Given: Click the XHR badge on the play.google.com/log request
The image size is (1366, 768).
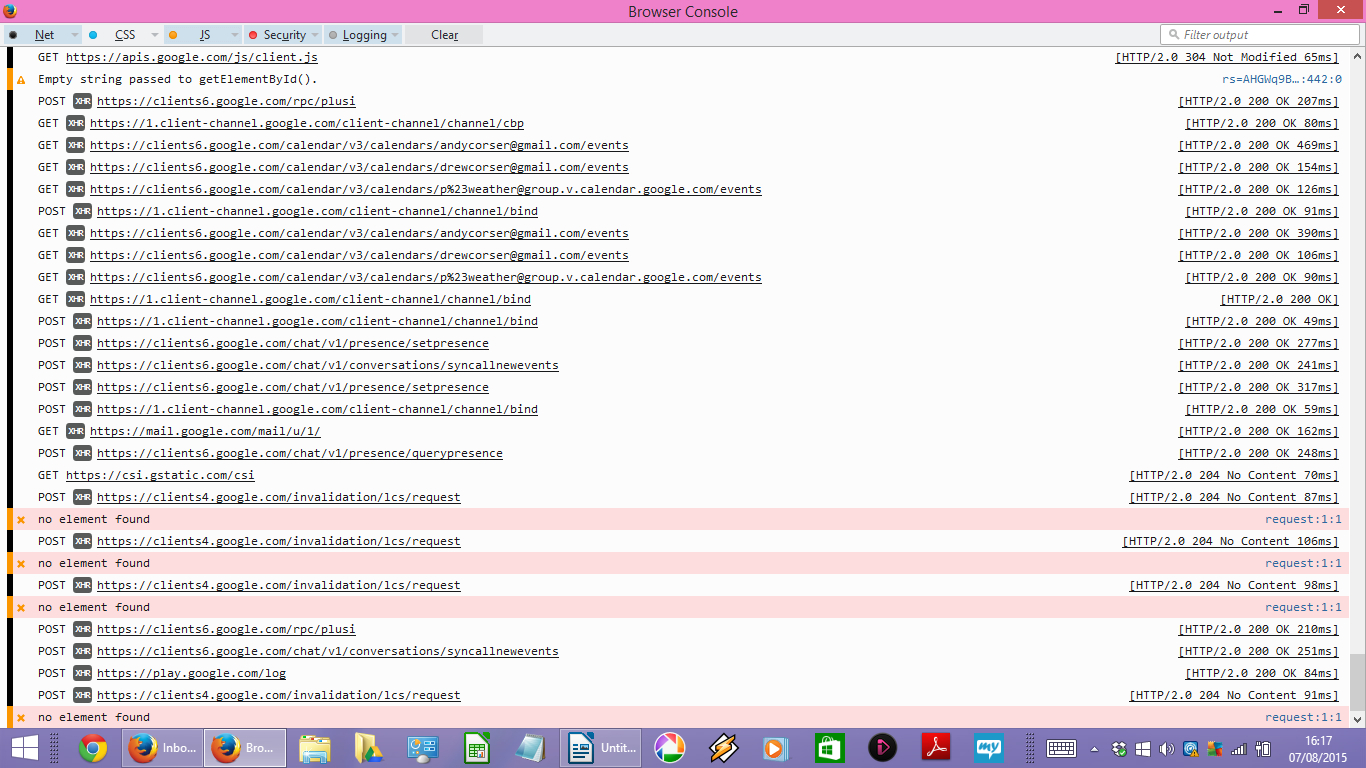Looking at the screenshot, I should click(83, 673).
